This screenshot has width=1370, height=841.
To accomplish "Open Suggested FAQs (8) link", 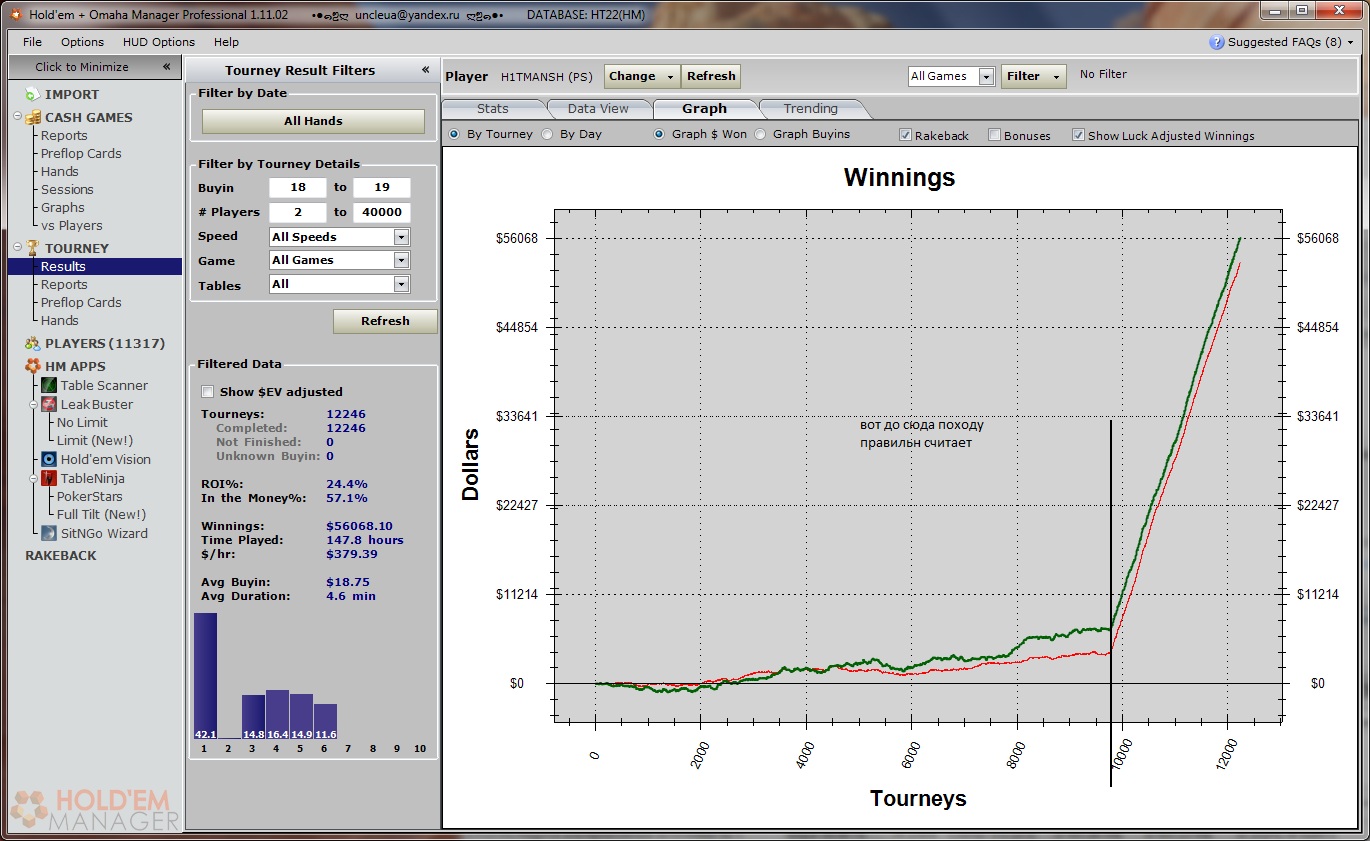I will point(1285,42).
